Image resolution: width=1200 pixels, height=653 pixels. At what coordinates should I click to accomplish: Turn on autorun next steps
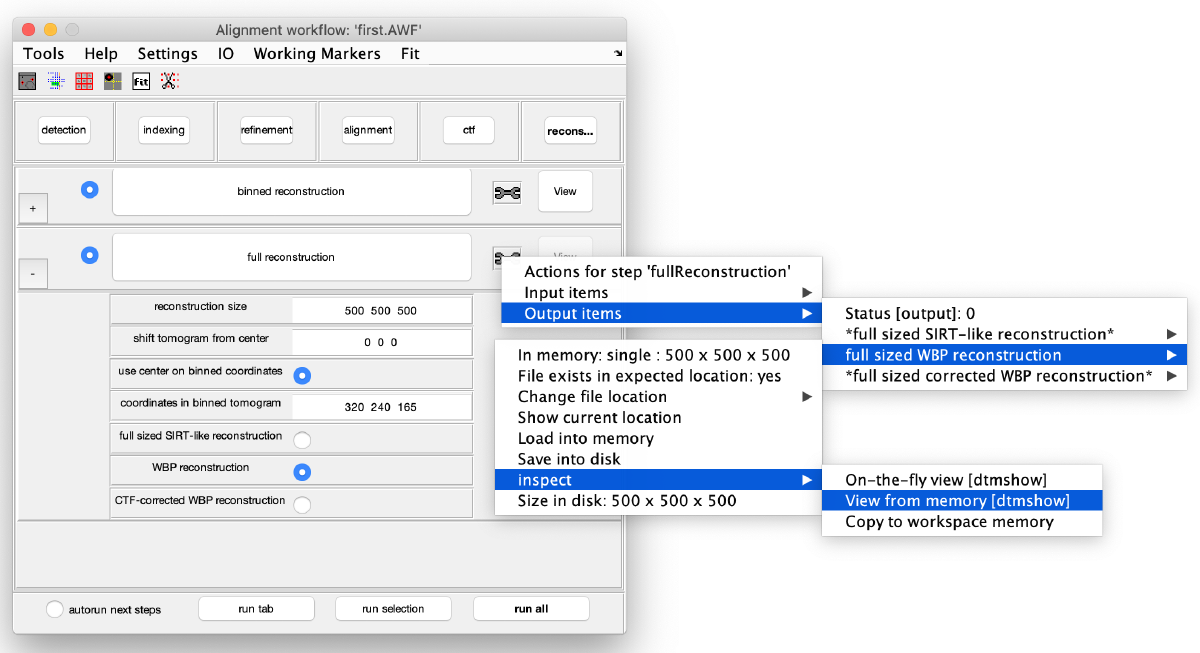click(x=55, y=608)
